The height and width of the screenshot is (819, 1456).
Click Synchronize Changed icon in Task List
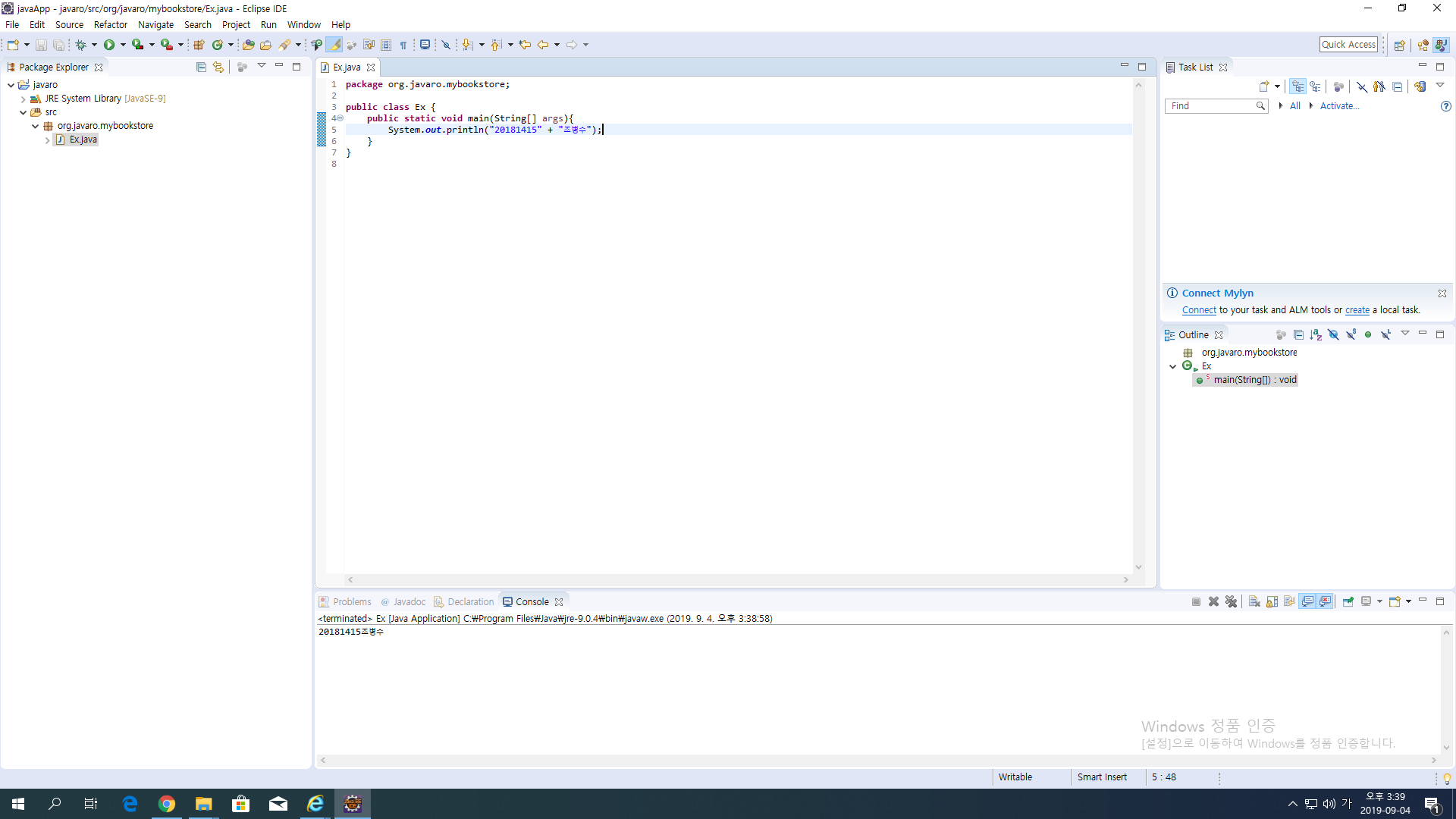pos(1420,86)
